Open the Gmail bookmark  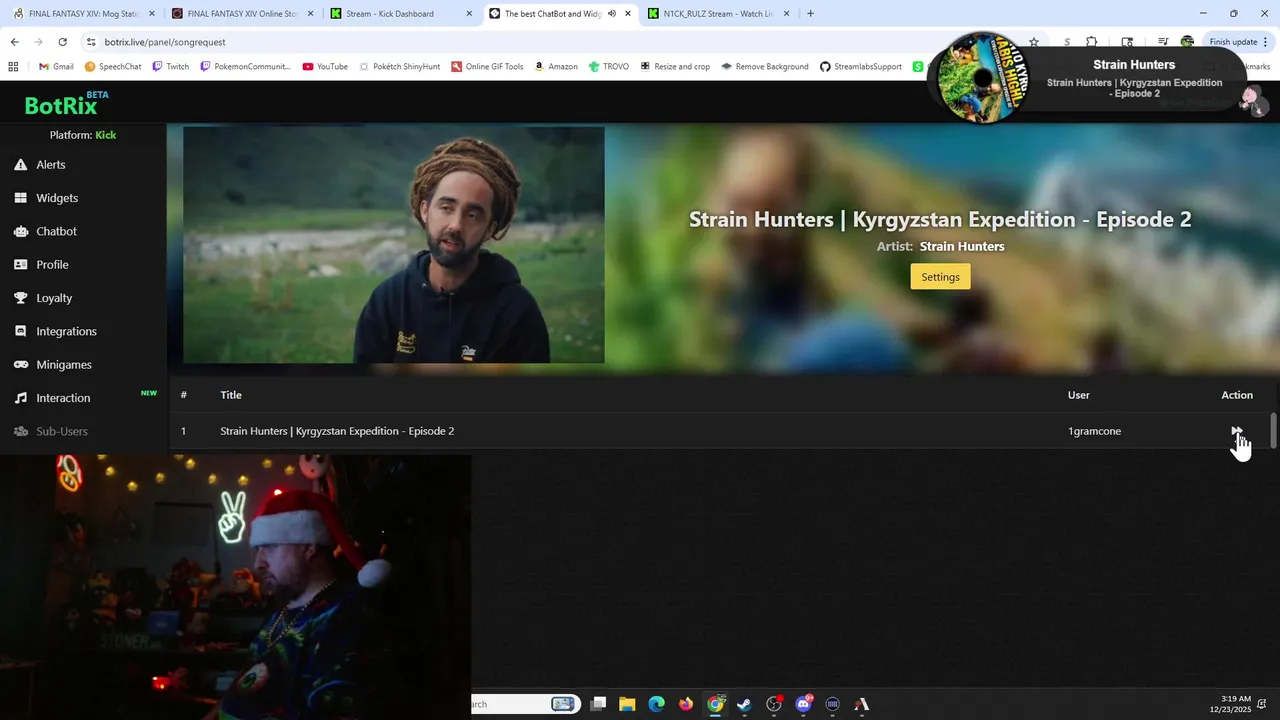tap(56, 67)
